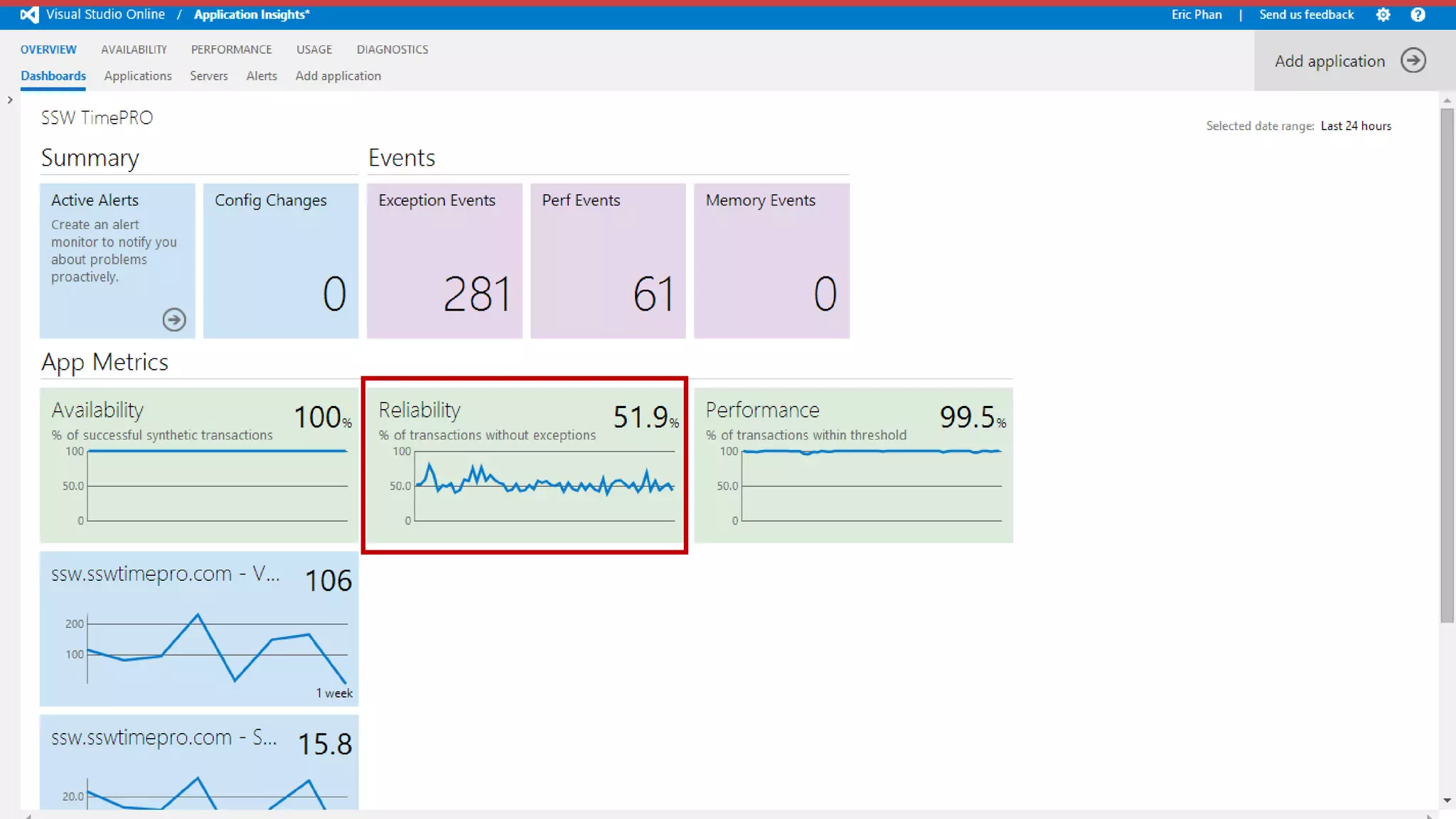Open the Reliability metric chart tile
This screenshot has height=819, width=1456.
tap(525, 465)
